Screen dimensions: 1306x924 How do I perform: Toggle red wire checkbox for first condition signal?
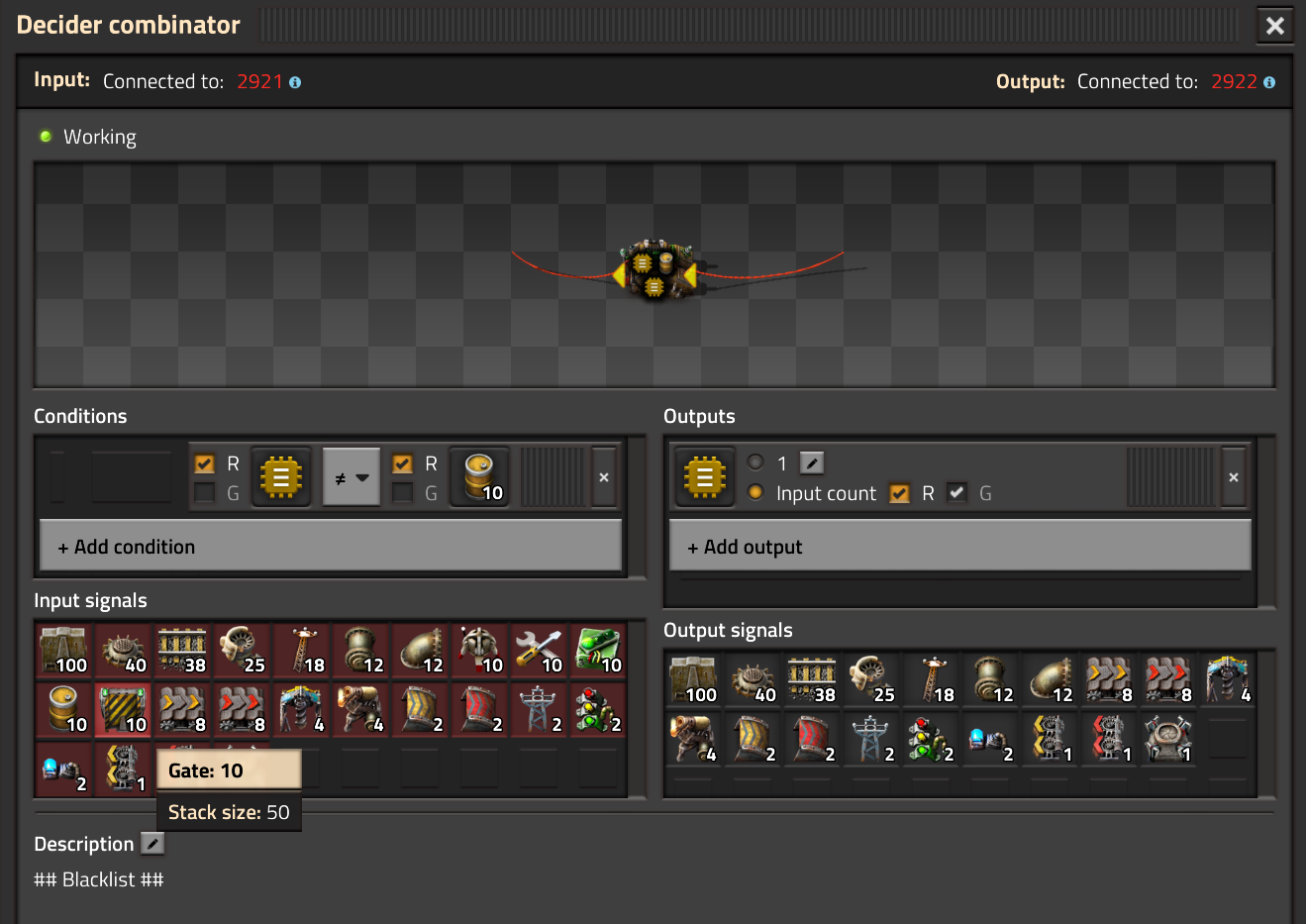point(205,462)
